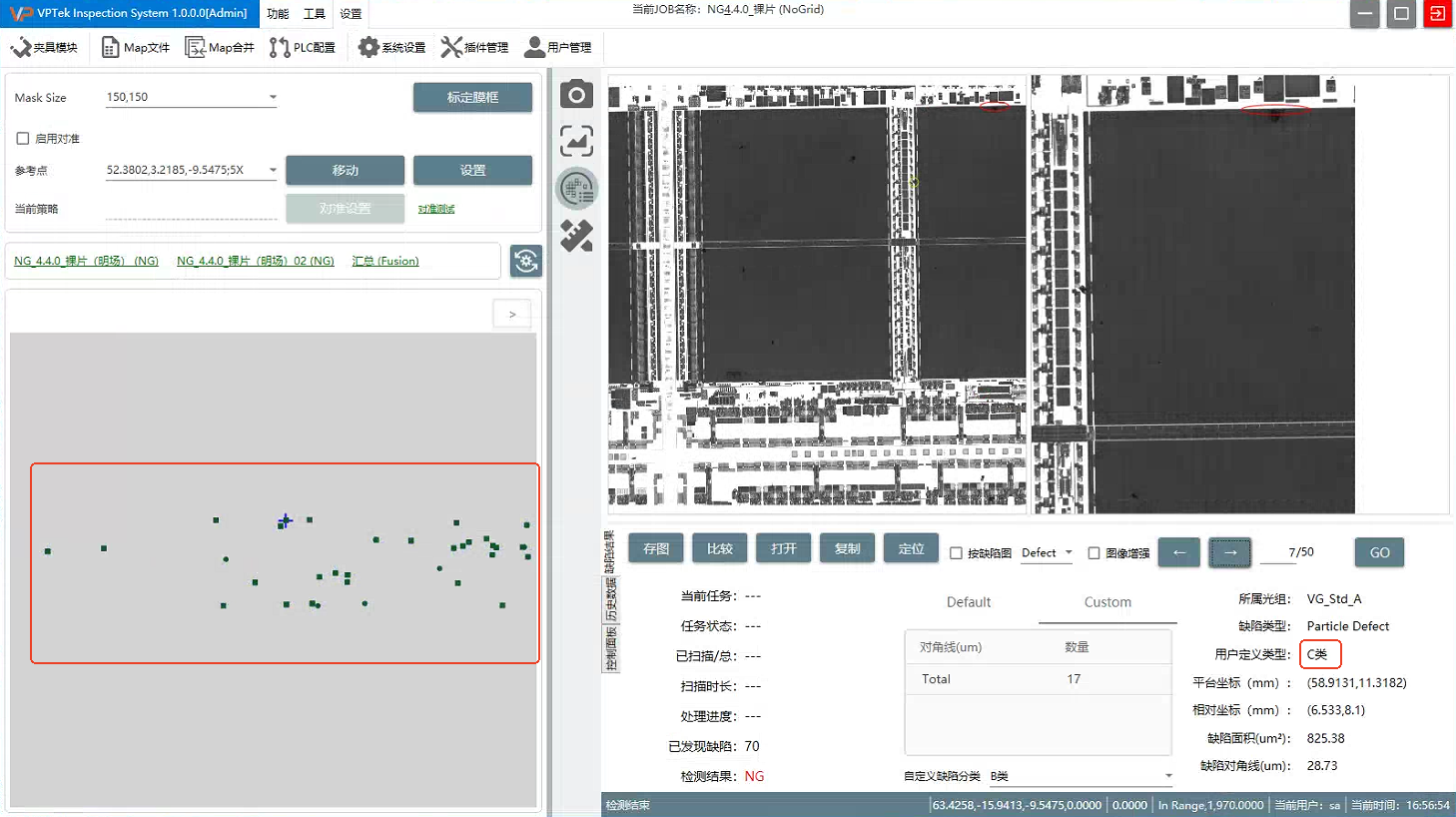Select the ruler measurement tool
Viewport: 1456px width, 817px height.
(576, 236)
